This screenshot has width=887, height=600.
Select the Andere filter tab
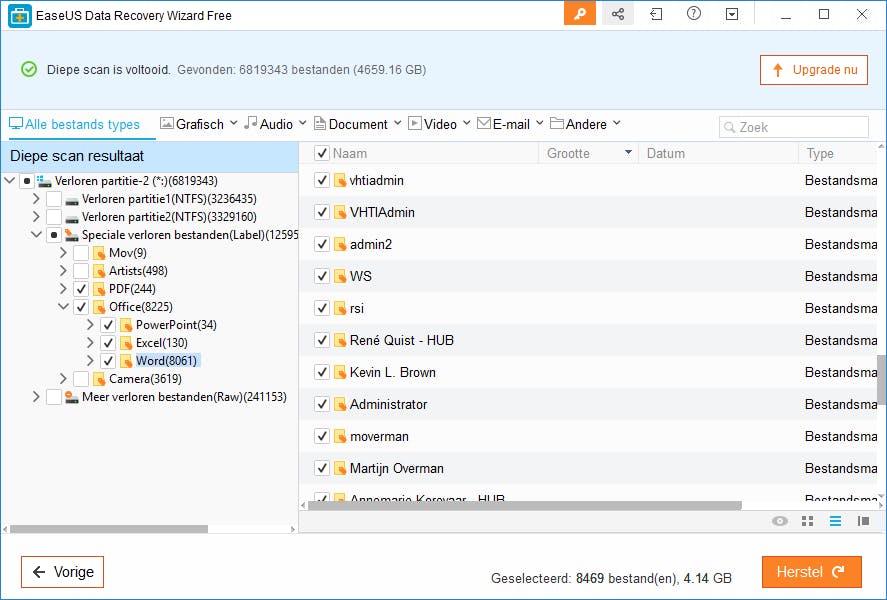579,124
